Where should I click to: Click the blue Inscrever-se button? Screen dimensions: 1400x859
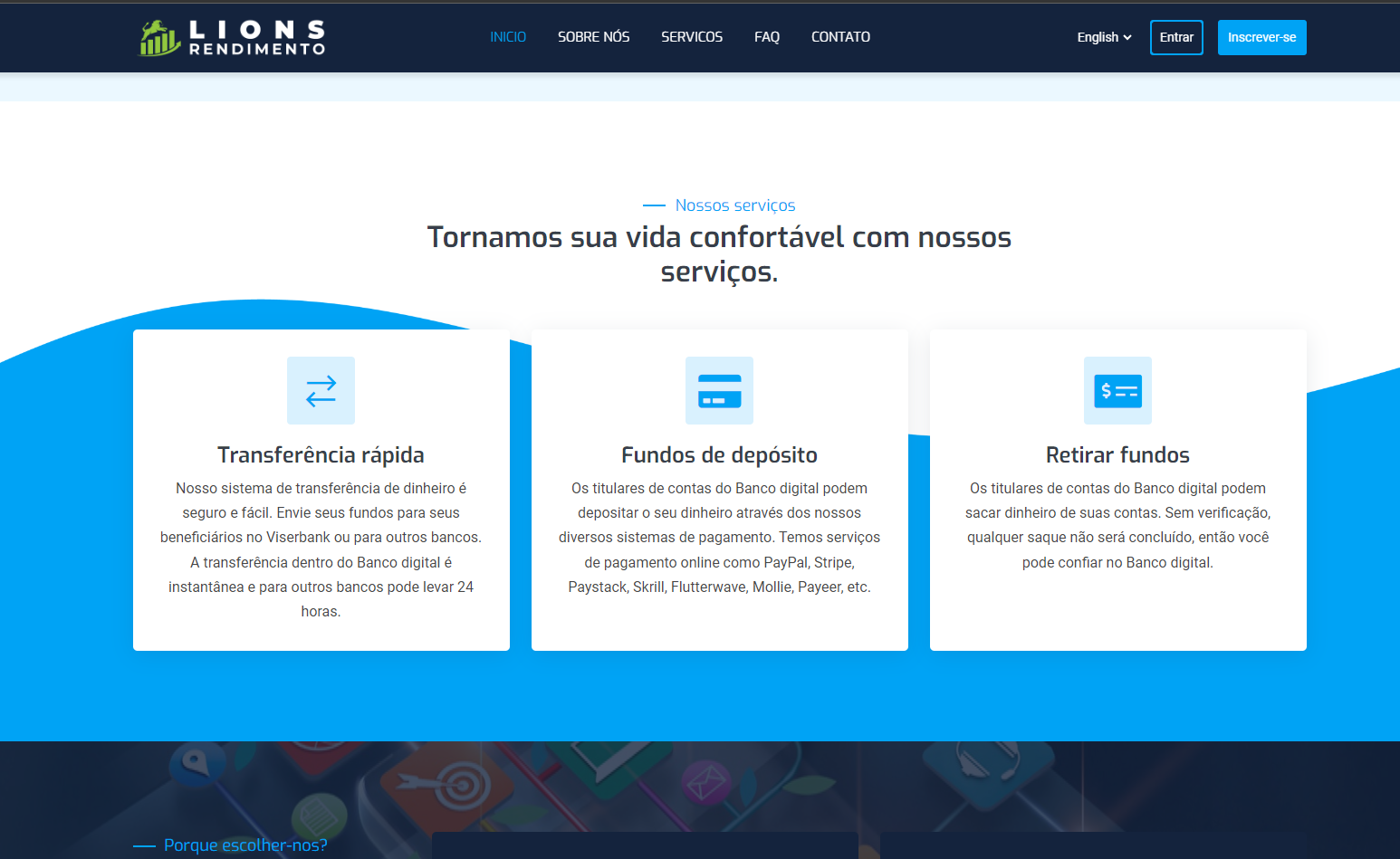click(x=1261, y=37)
